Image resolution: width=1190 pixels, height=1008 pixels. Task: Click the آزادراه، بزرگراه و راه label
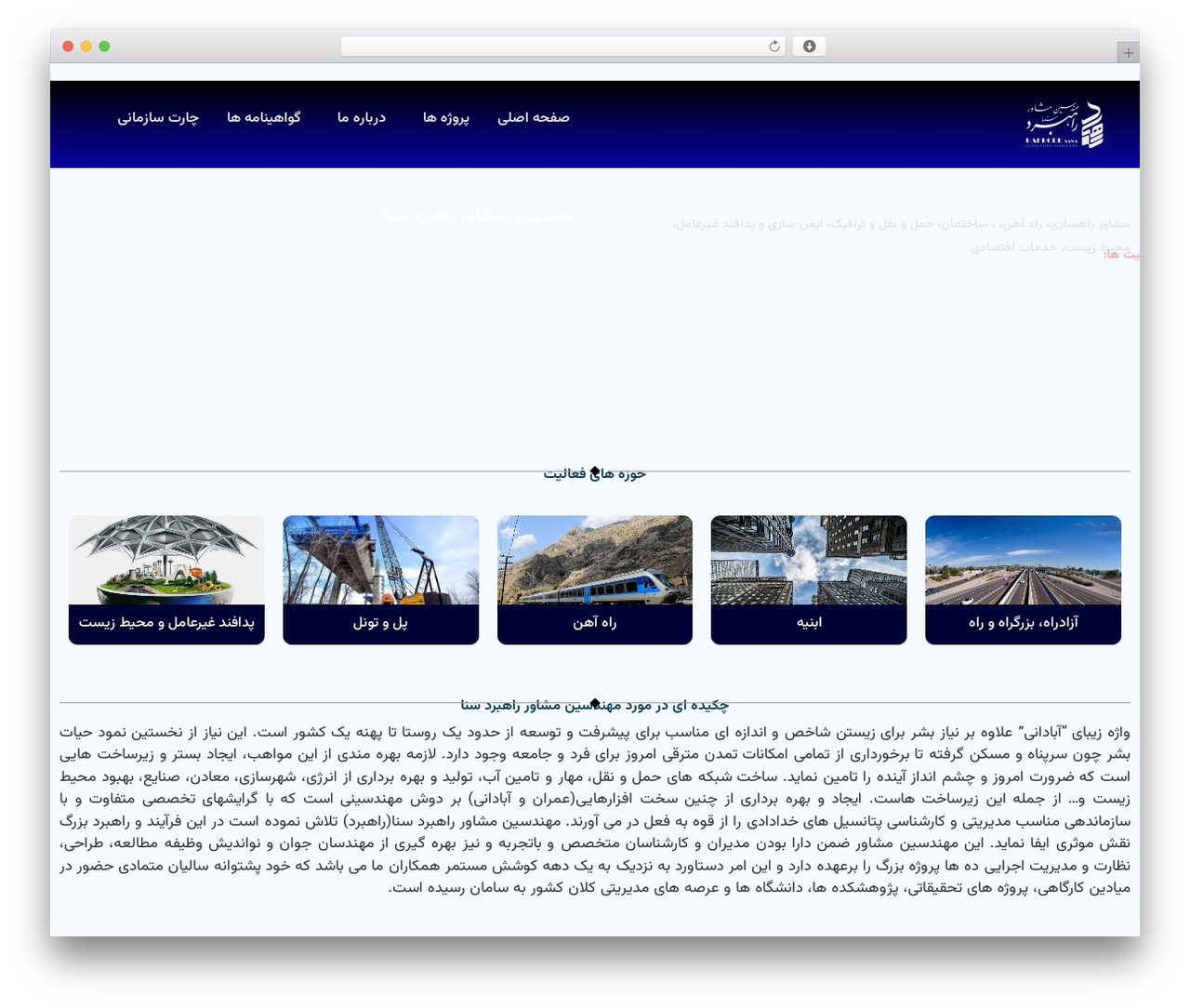coord(1023,623)
